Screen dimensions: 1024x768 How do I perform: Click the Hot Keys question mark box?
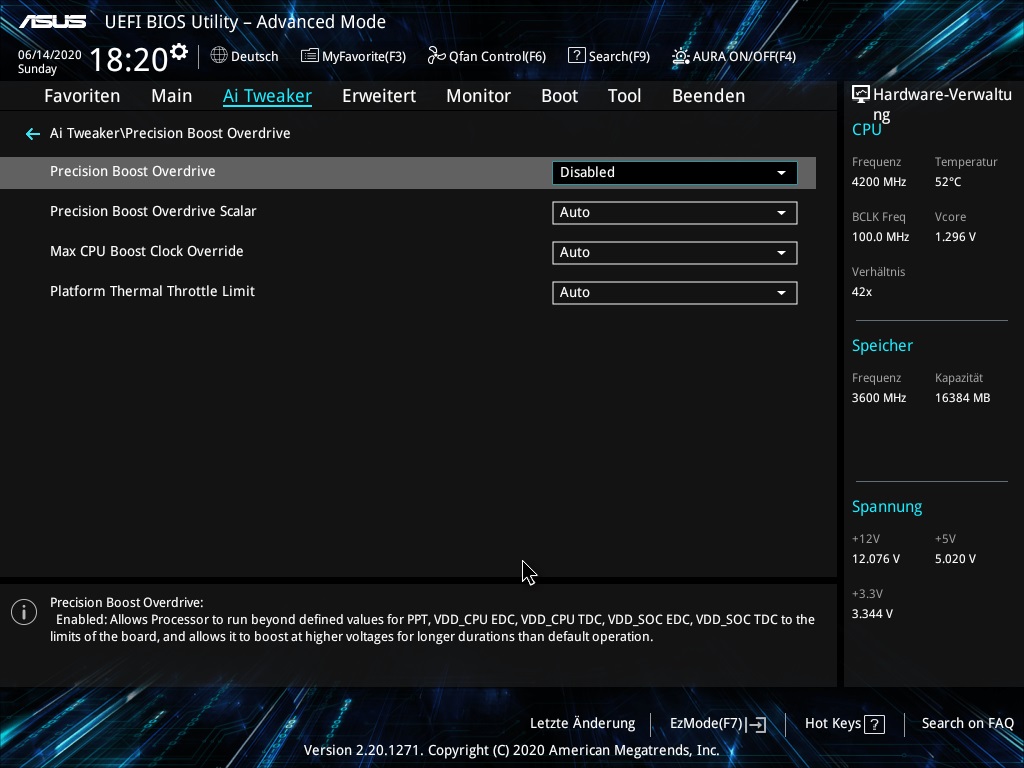click(x=874, y=724)
